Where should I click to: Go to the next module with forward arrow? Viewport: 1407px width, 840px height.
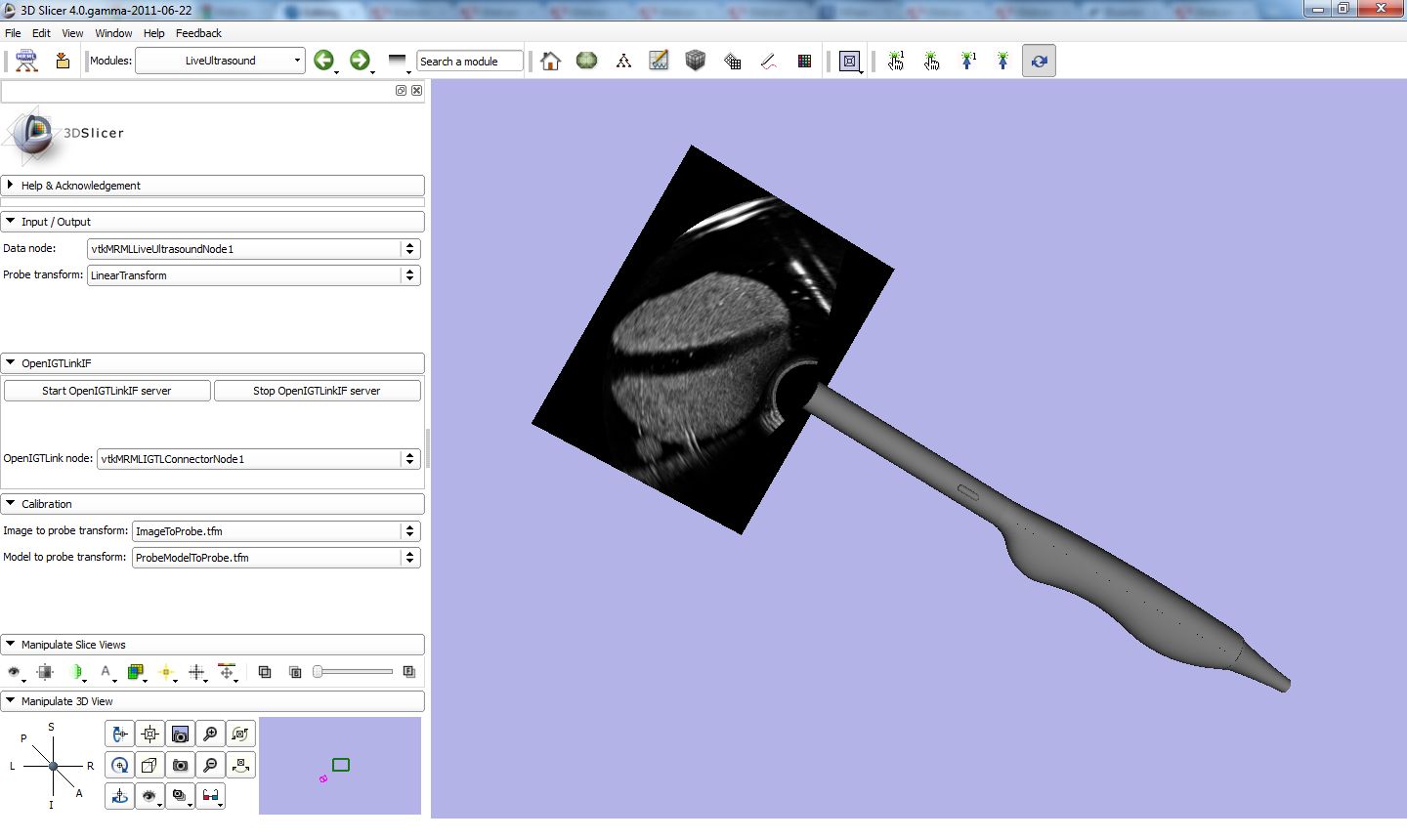click(x=360, y=61)
